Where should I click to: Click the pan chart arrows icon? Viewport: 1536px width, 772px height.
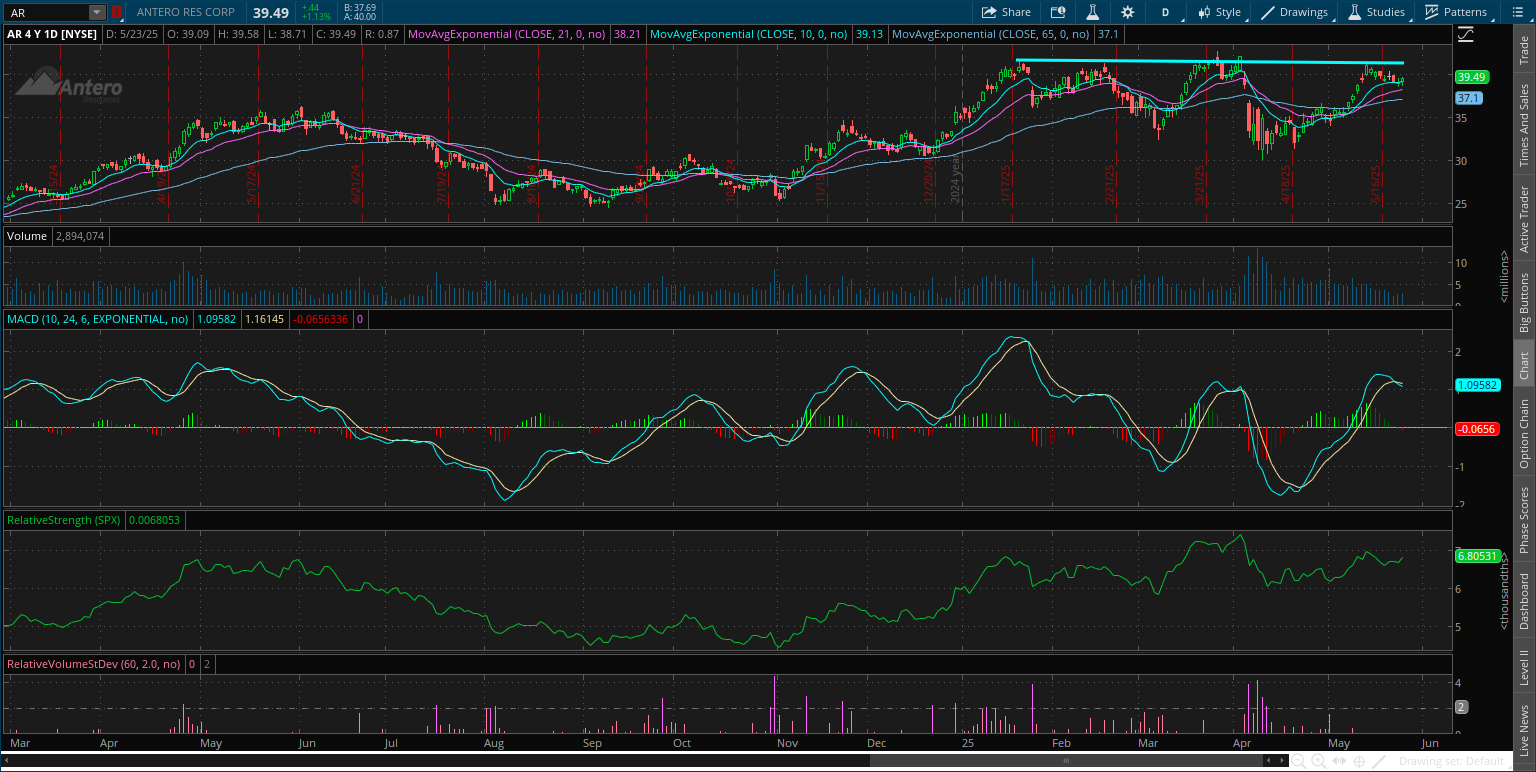[x=1340, y=761]
